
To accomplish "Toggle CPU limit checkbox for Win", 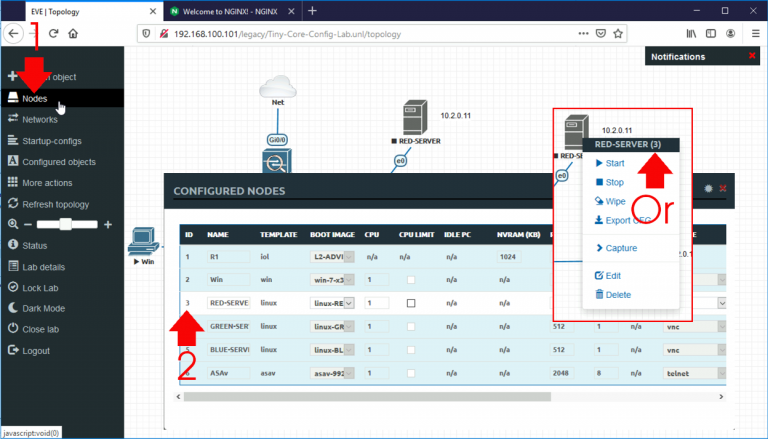I will (x=411, y=280).
